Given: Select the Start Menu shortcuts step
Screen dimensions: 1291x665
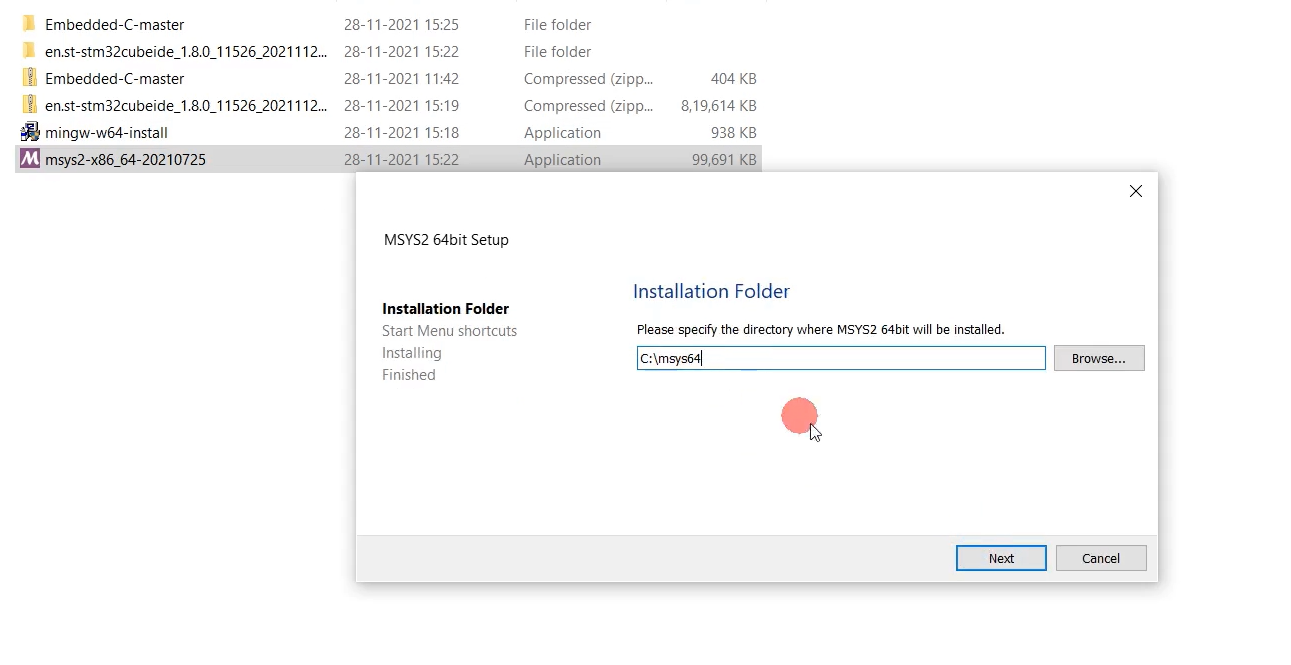Looking at the screenshot, I should click(449, 331).
